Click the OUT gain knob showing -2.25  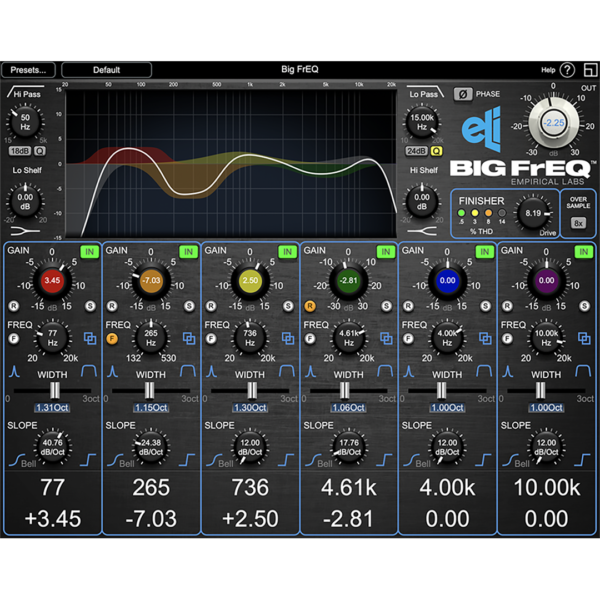[x=554, y=123]
